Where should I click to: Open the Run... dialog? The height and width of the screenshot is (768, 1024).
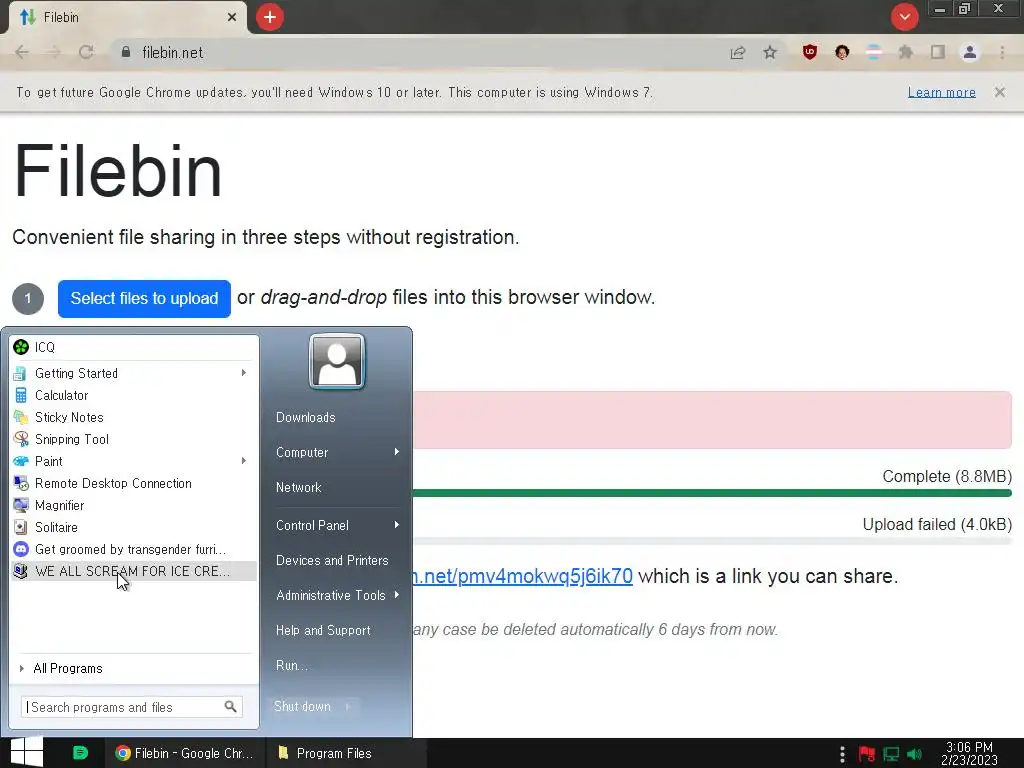click(292, 665)
